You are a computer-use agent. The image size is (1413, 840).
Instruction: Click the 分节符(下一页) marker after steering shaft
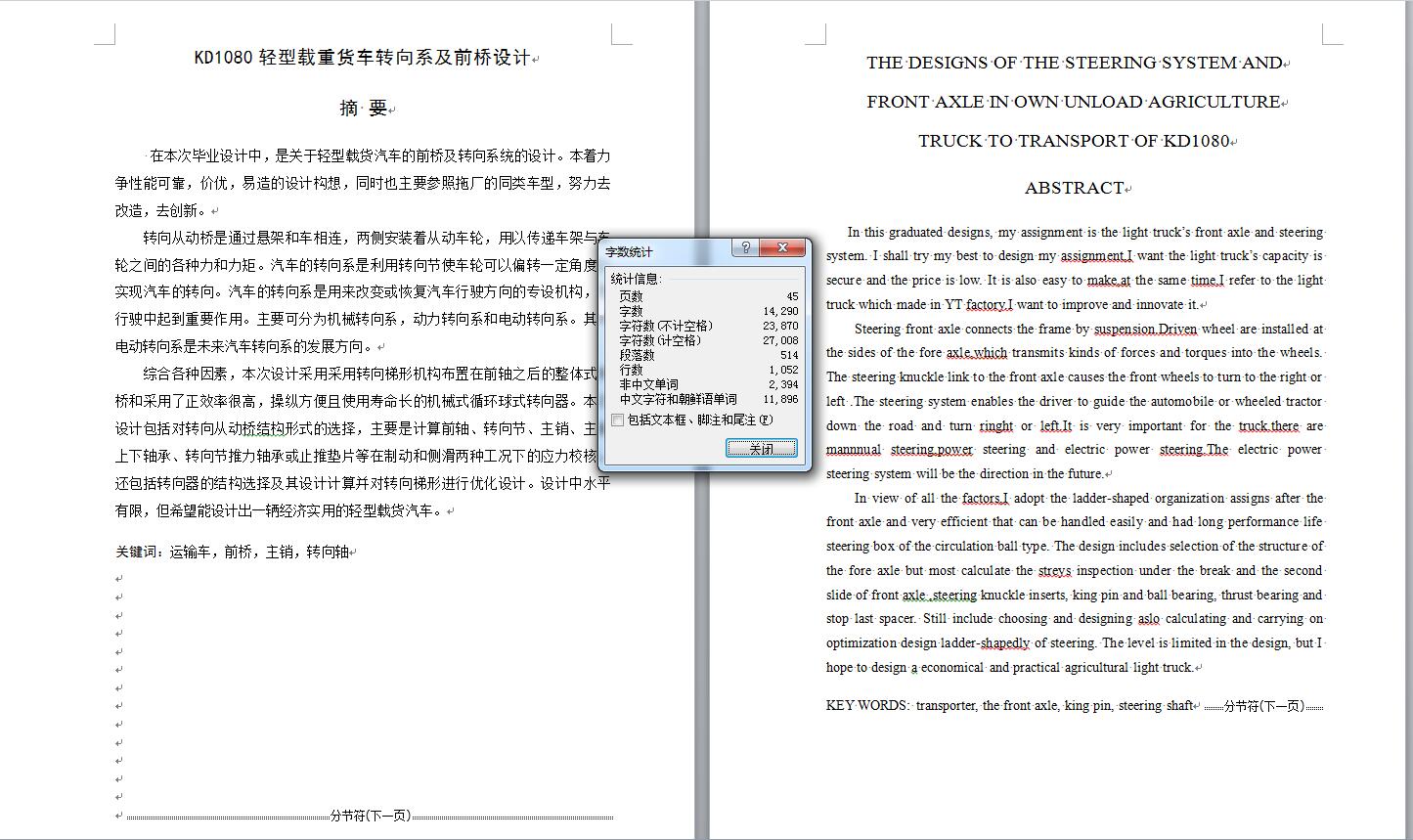pos(1263,705)
